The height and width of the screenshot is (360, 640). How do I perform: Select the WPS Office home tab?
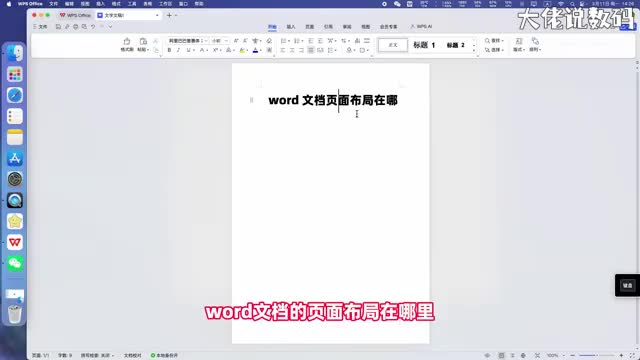pos(76,15)
